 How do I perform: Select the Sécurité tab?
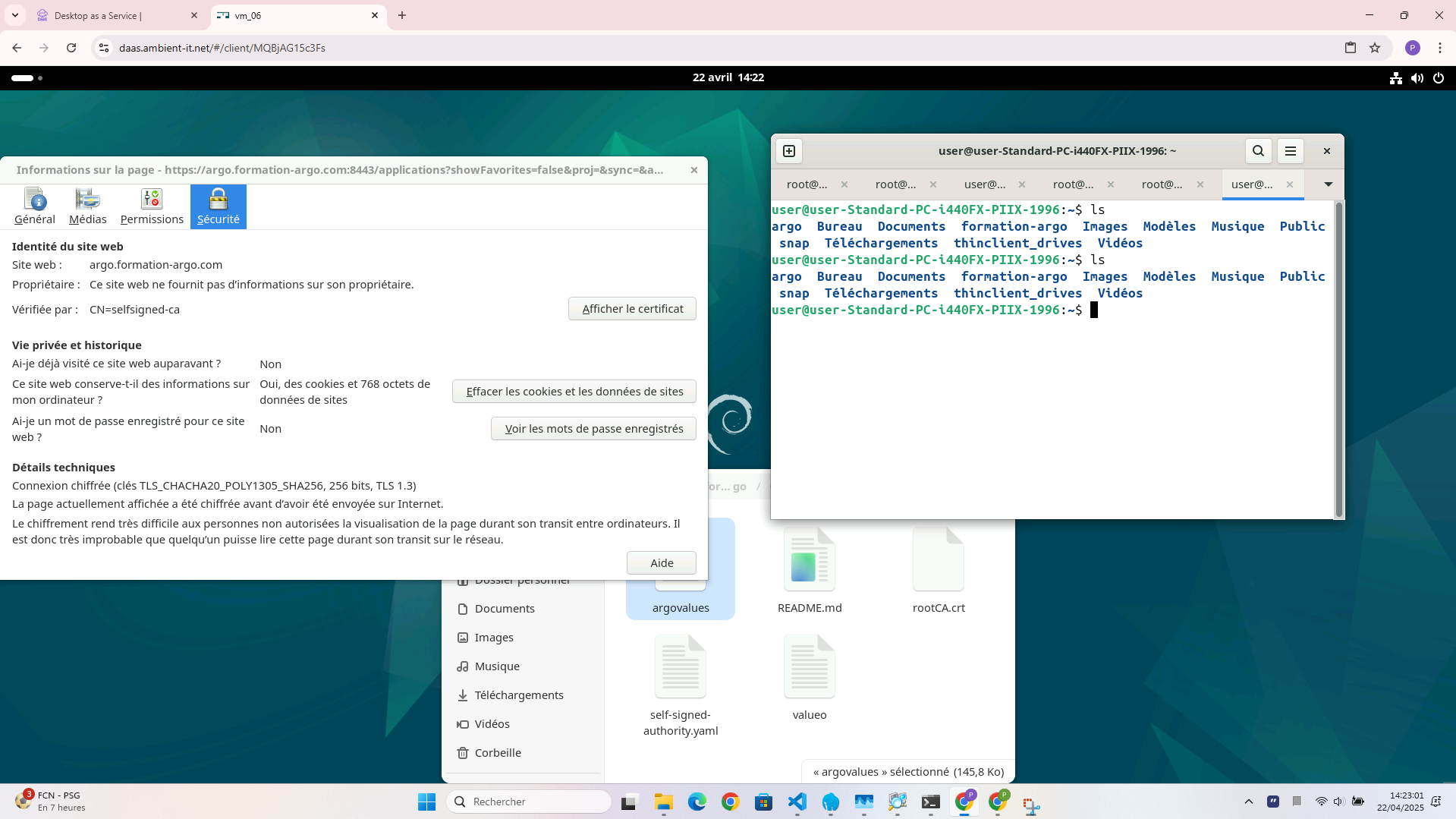coord(219,206)
